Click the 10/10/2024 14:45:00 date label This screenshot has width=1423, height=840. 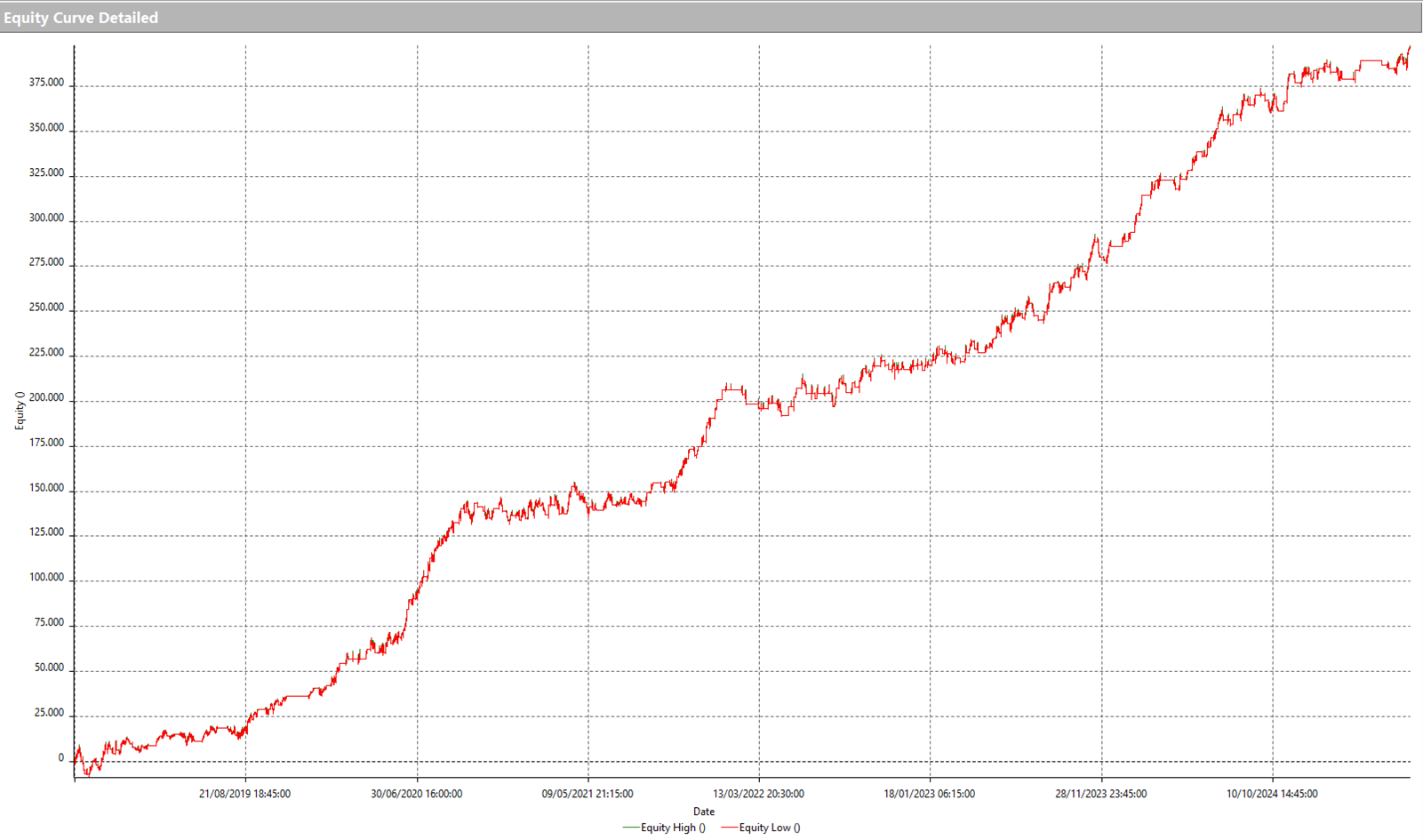click(x=1272, y=794)
